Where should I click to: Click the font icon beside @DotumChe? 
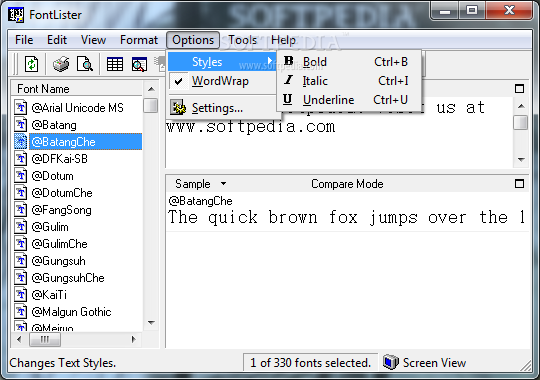(x=21, y=193)
